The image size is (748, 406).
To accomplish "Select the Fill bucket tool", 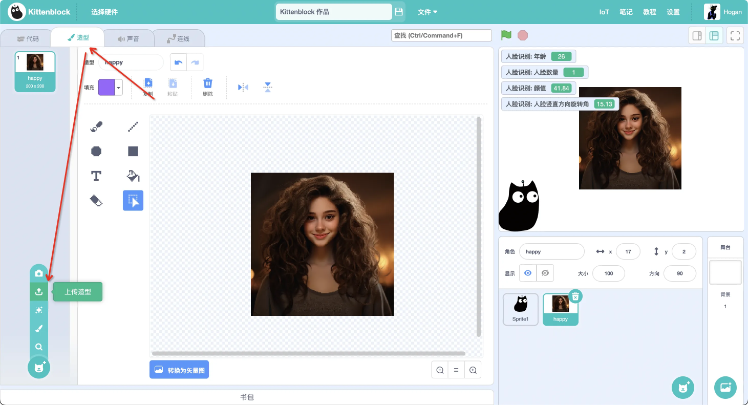I will [133, 176].
